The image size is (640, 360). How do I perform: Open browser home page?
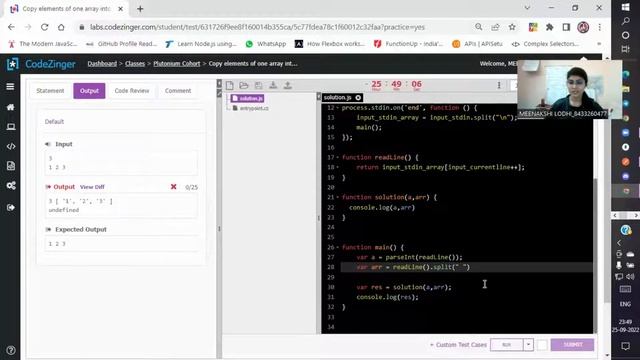(x=61, y=27)
